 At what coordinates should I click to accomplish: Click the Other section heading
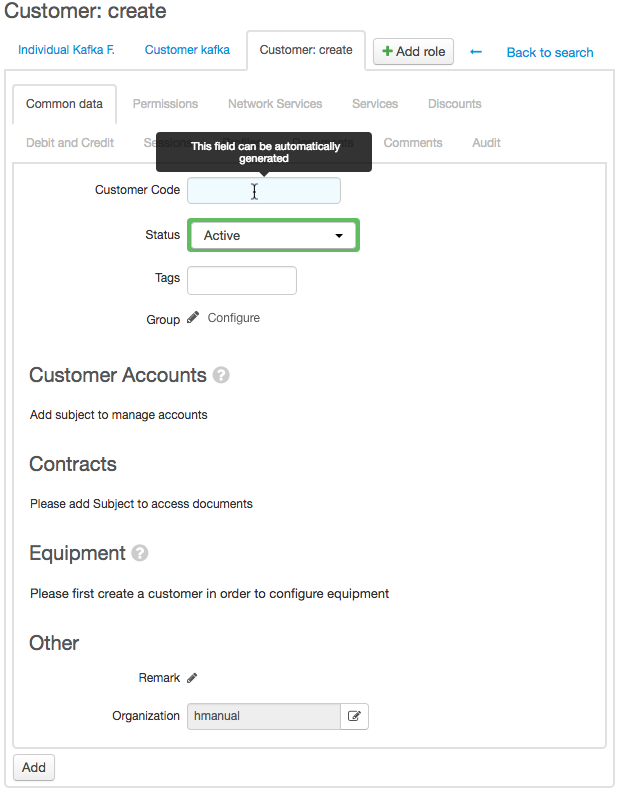[x=54, y=643]
